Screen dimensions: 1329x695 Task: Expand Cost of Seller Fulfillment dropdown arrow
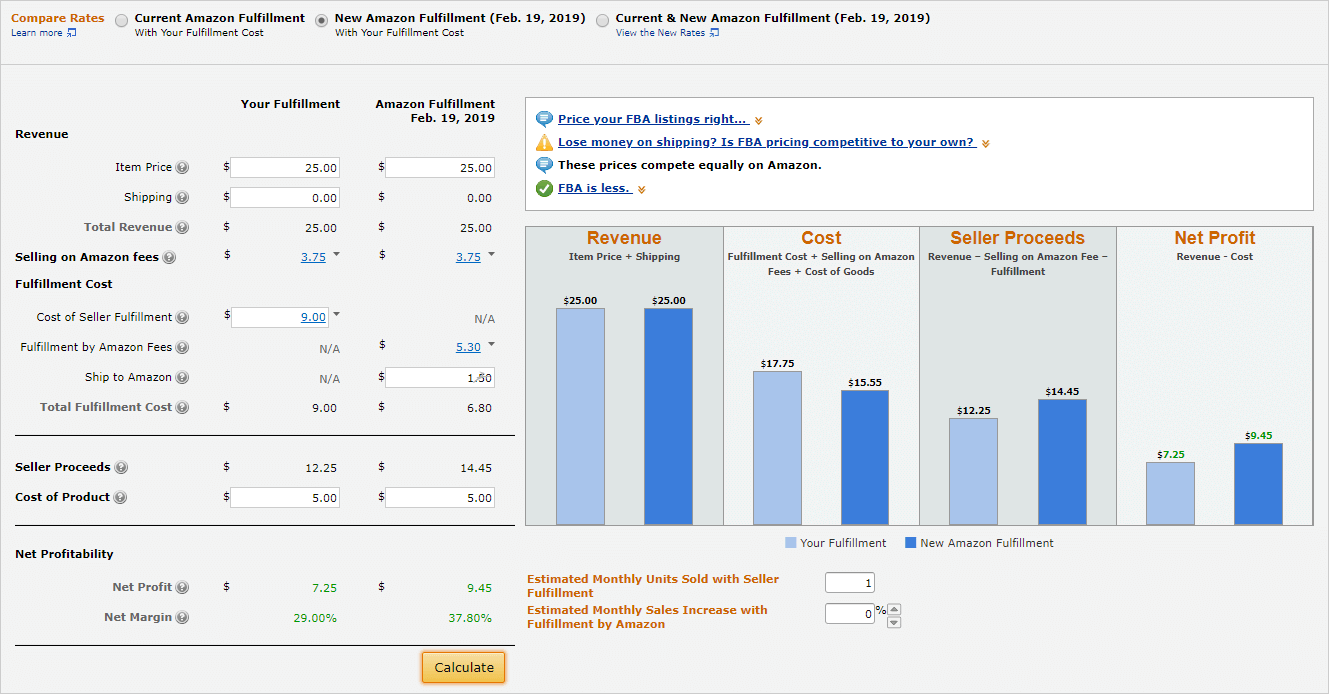(337, 315)
